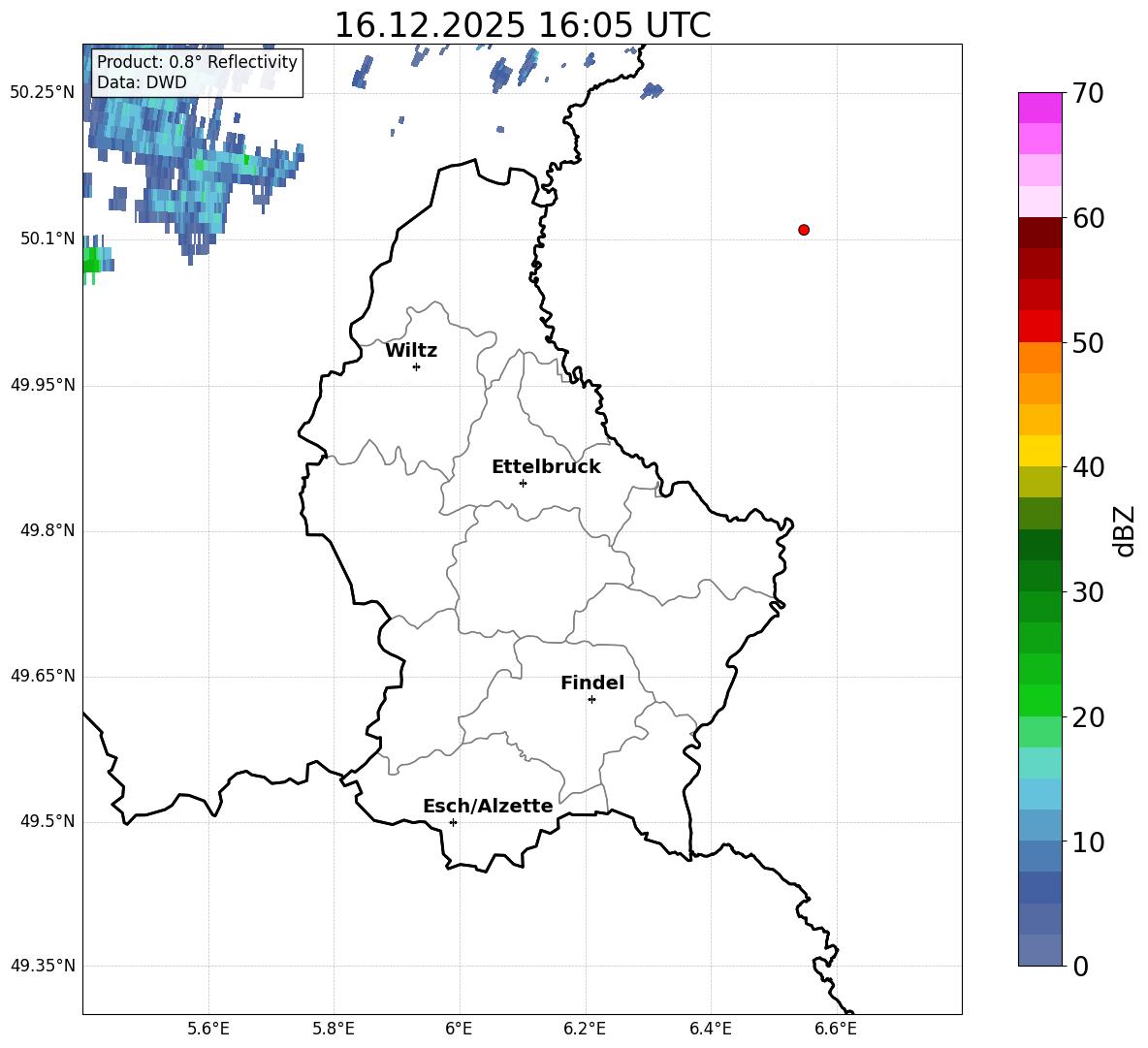Click the 50 tick label on colorbar

click(x=1088, y=342)
